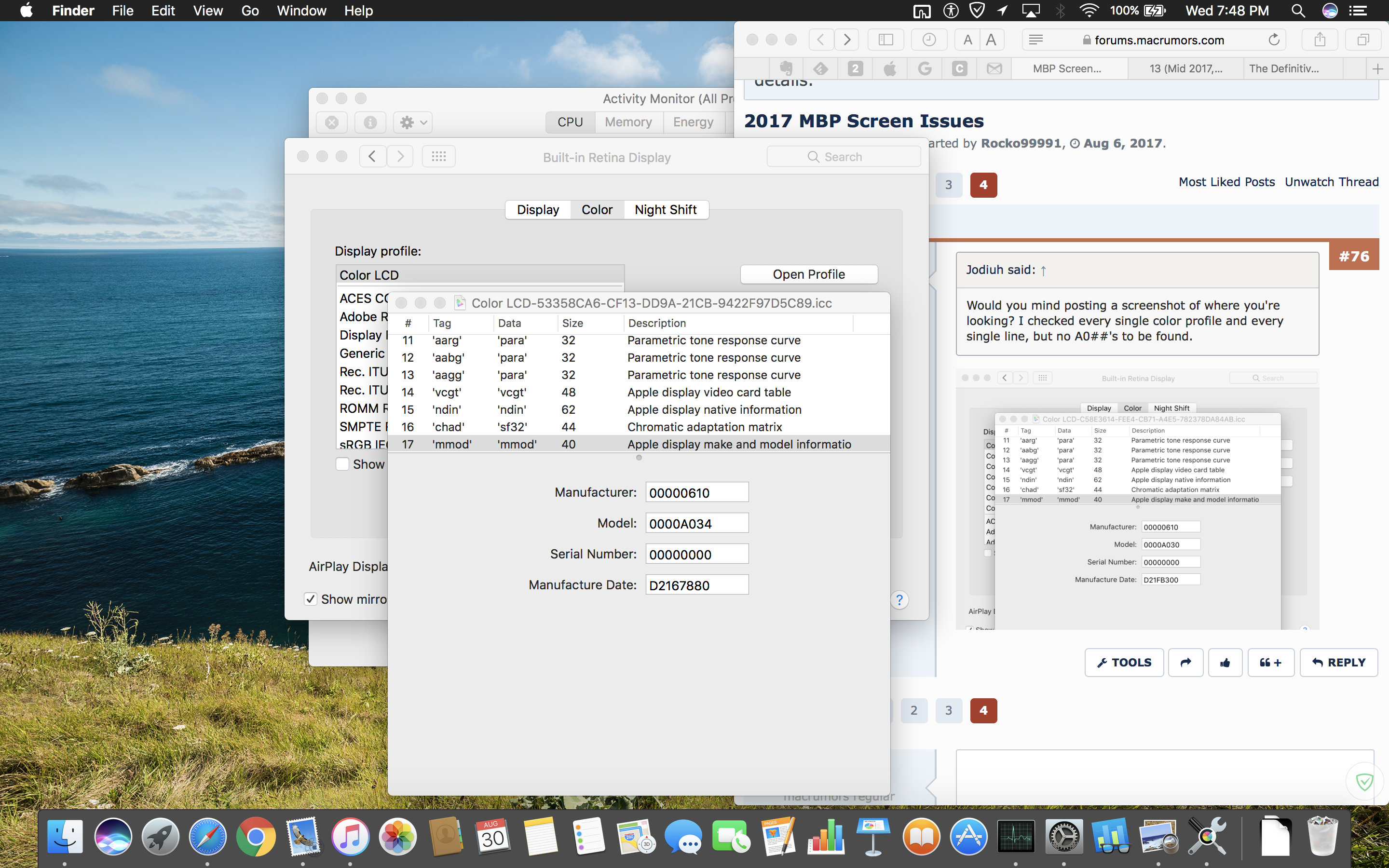Toggle Safari sidebar icon
The image size is (1389, 868).
pos(885,40)
